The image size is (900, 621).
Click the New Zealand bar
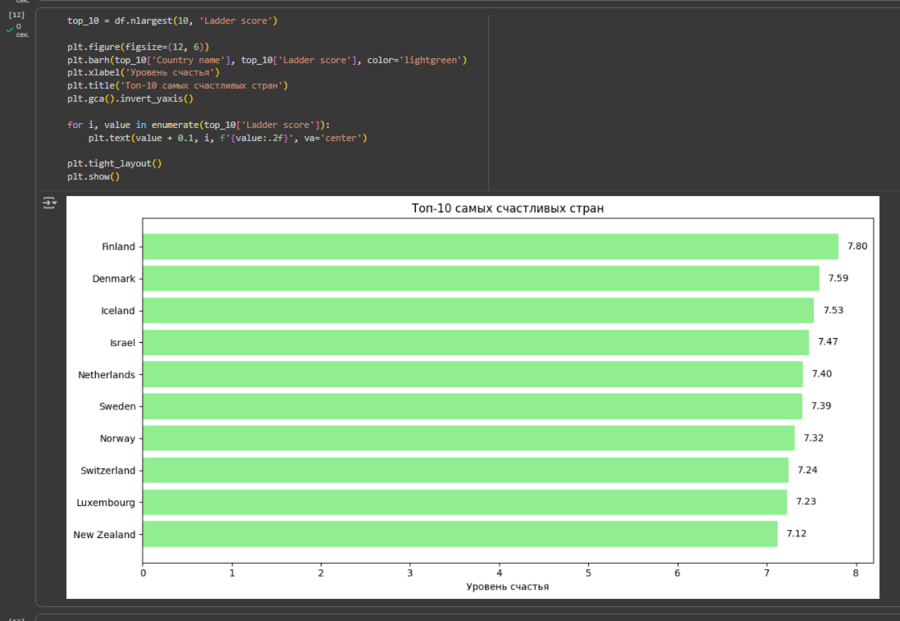(460, 534)
